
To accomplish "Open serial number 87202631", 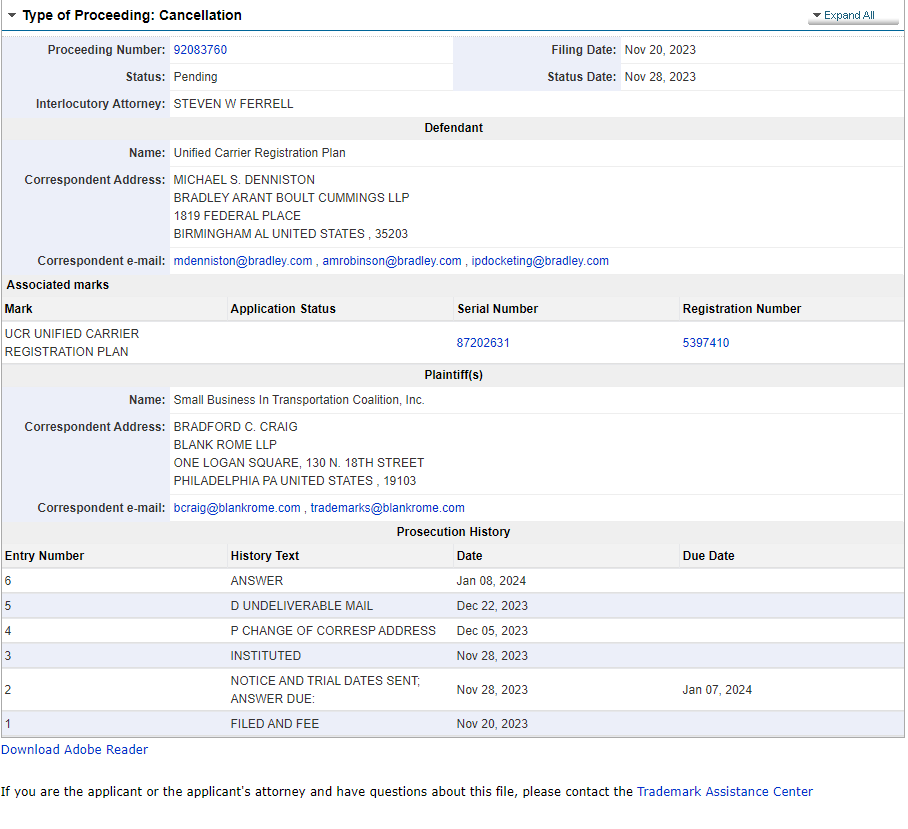I will click(483, 343).
